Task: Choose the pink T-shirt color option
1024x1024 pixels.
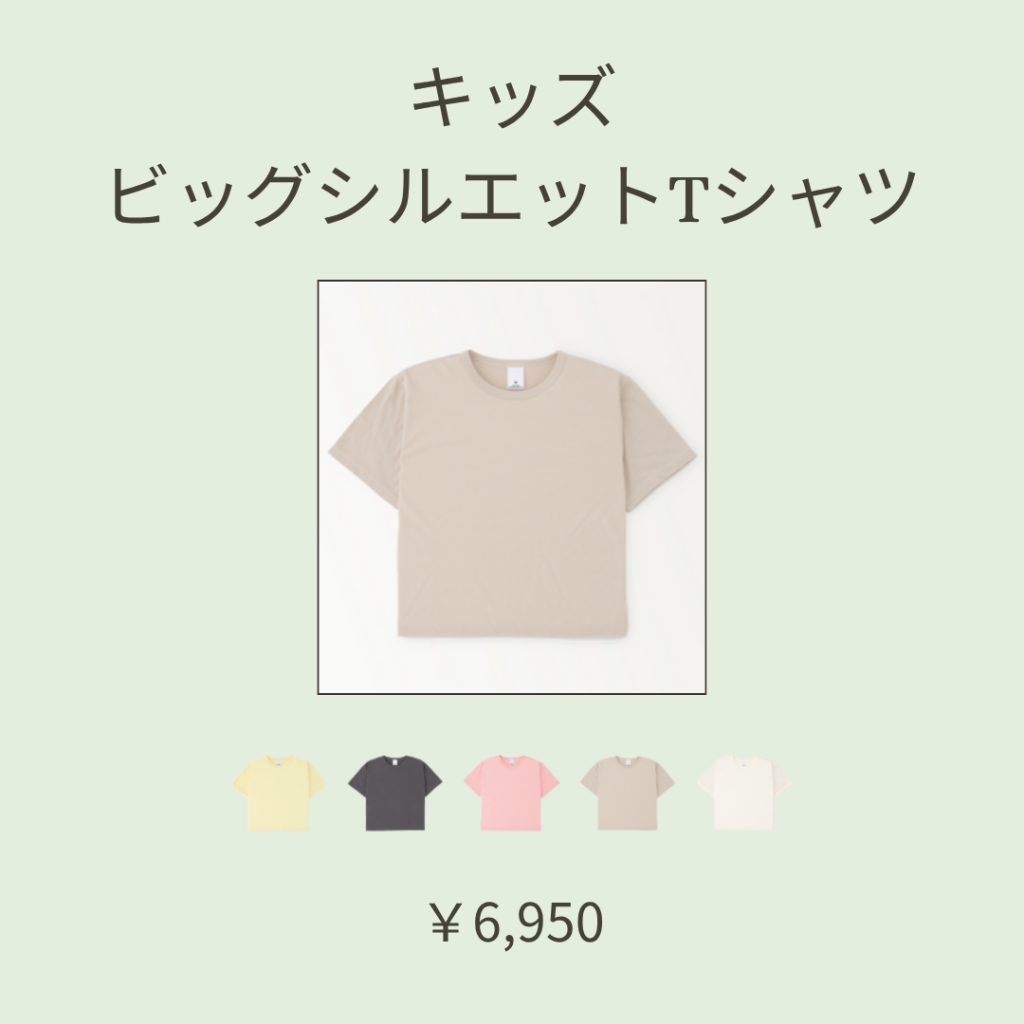Action: [x=511, y=793]
